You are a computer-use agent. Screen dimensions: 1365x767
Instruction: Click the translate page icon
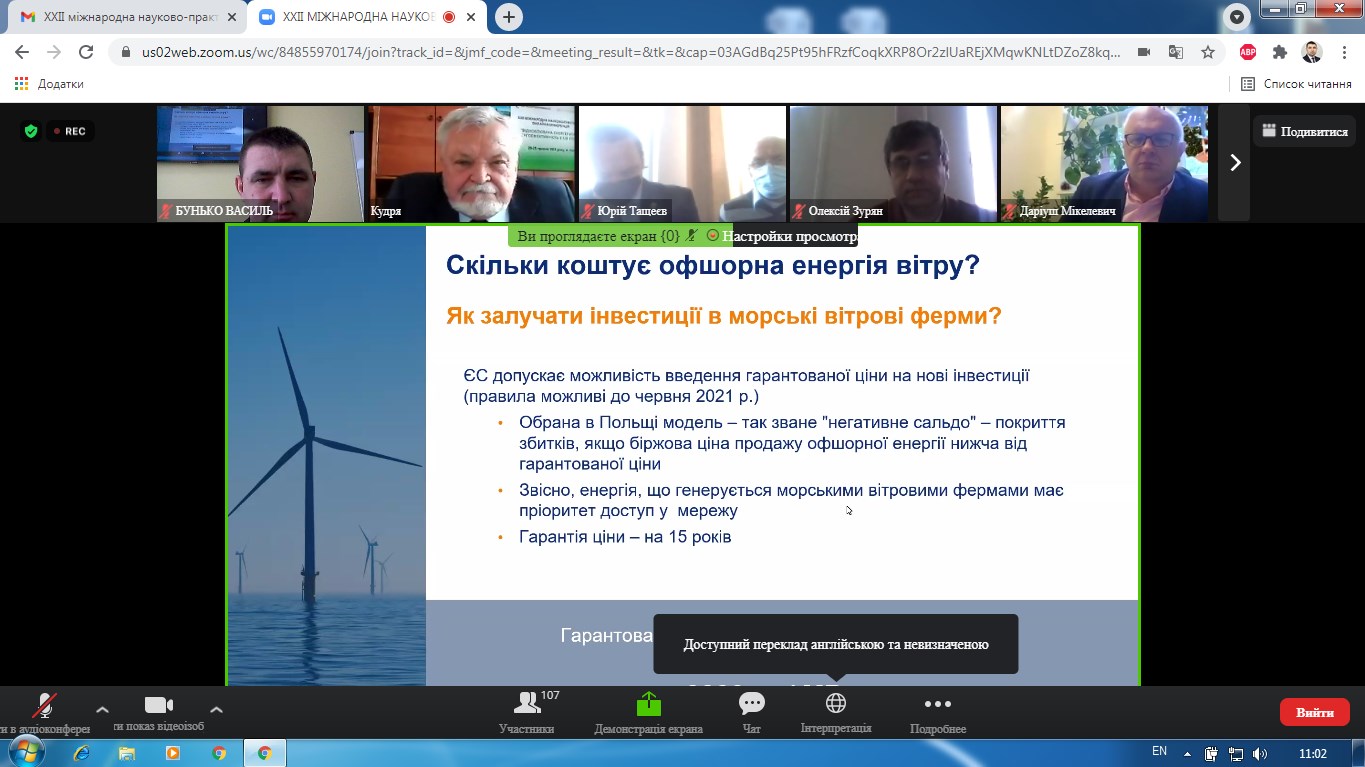coord(1176,52)
